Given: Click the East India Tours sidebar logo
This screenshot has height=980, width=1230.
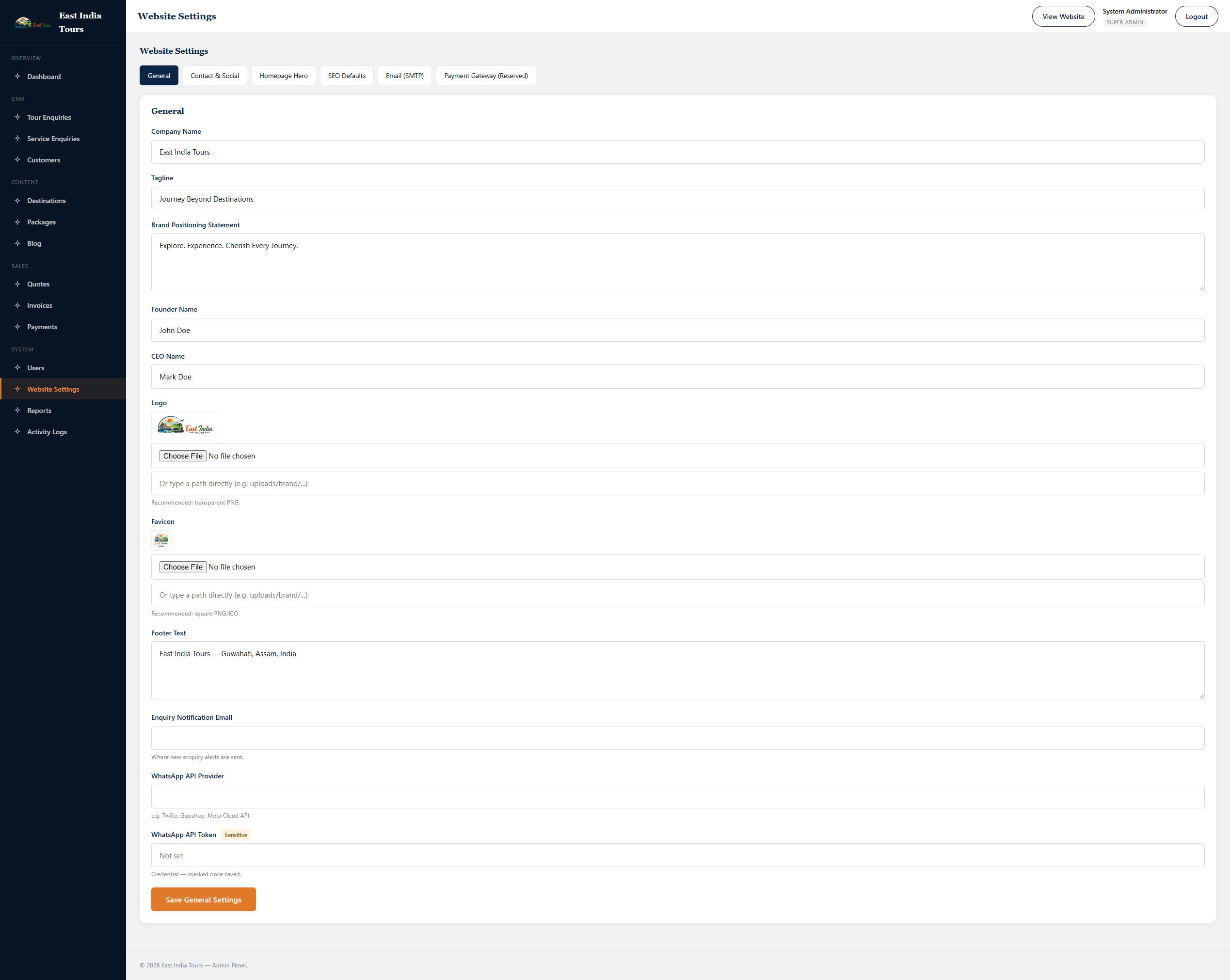Looking at the screenshot, I should [32, 23].
